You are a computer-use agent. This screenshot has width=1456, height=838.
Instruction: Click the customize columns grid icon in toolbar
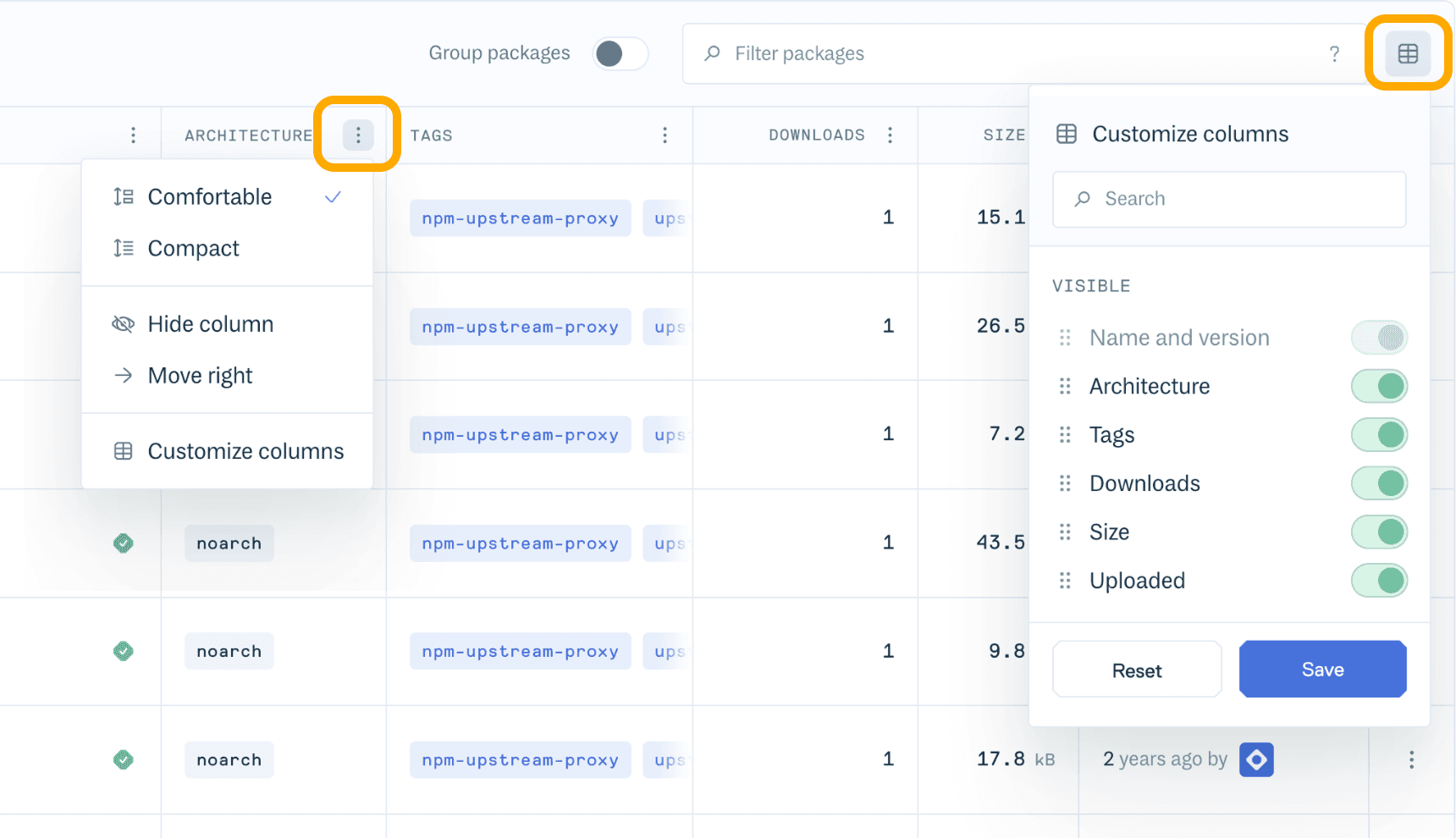click(1408, 53)
